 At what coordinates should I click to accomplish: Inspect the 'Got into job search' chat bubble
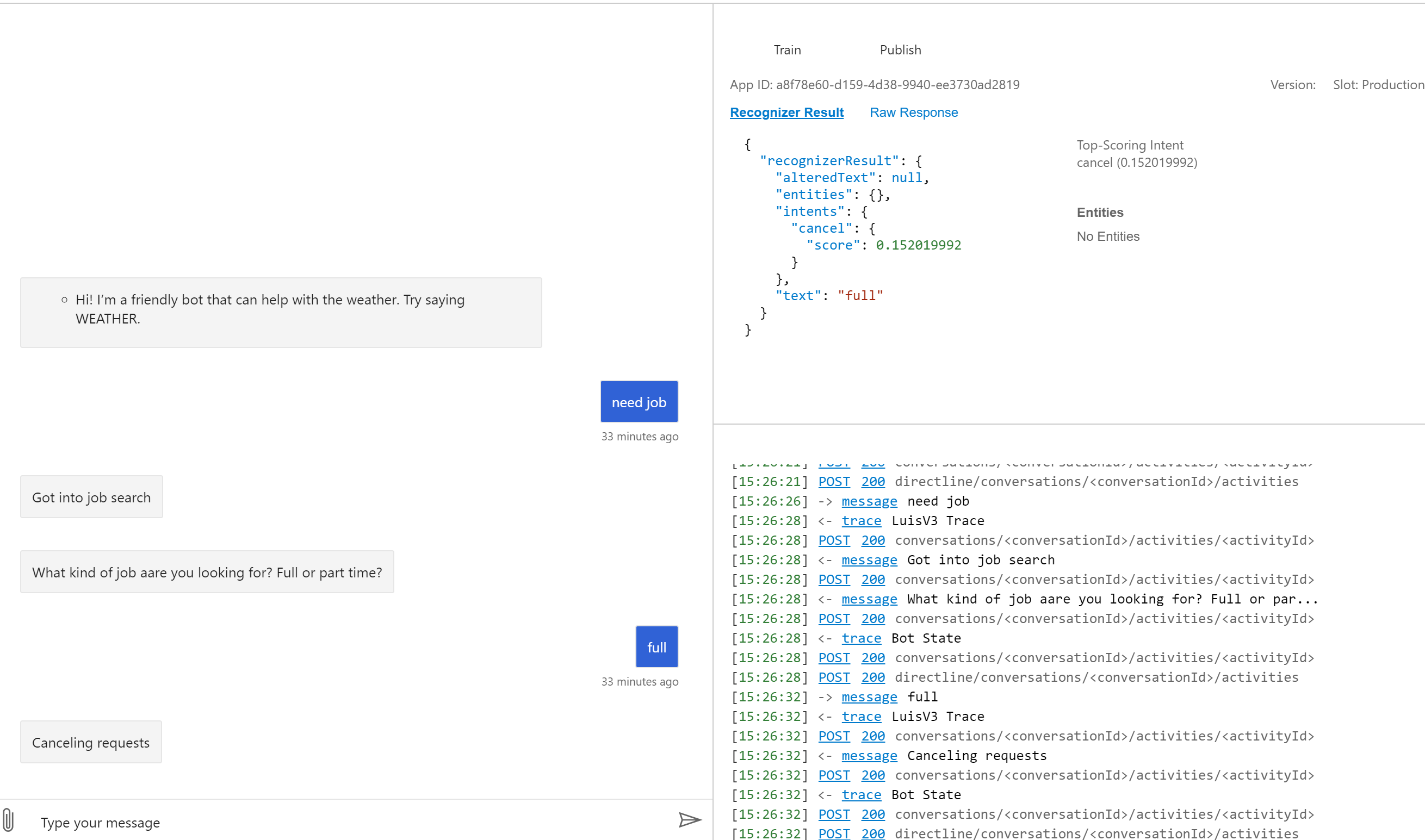[91, 497]
